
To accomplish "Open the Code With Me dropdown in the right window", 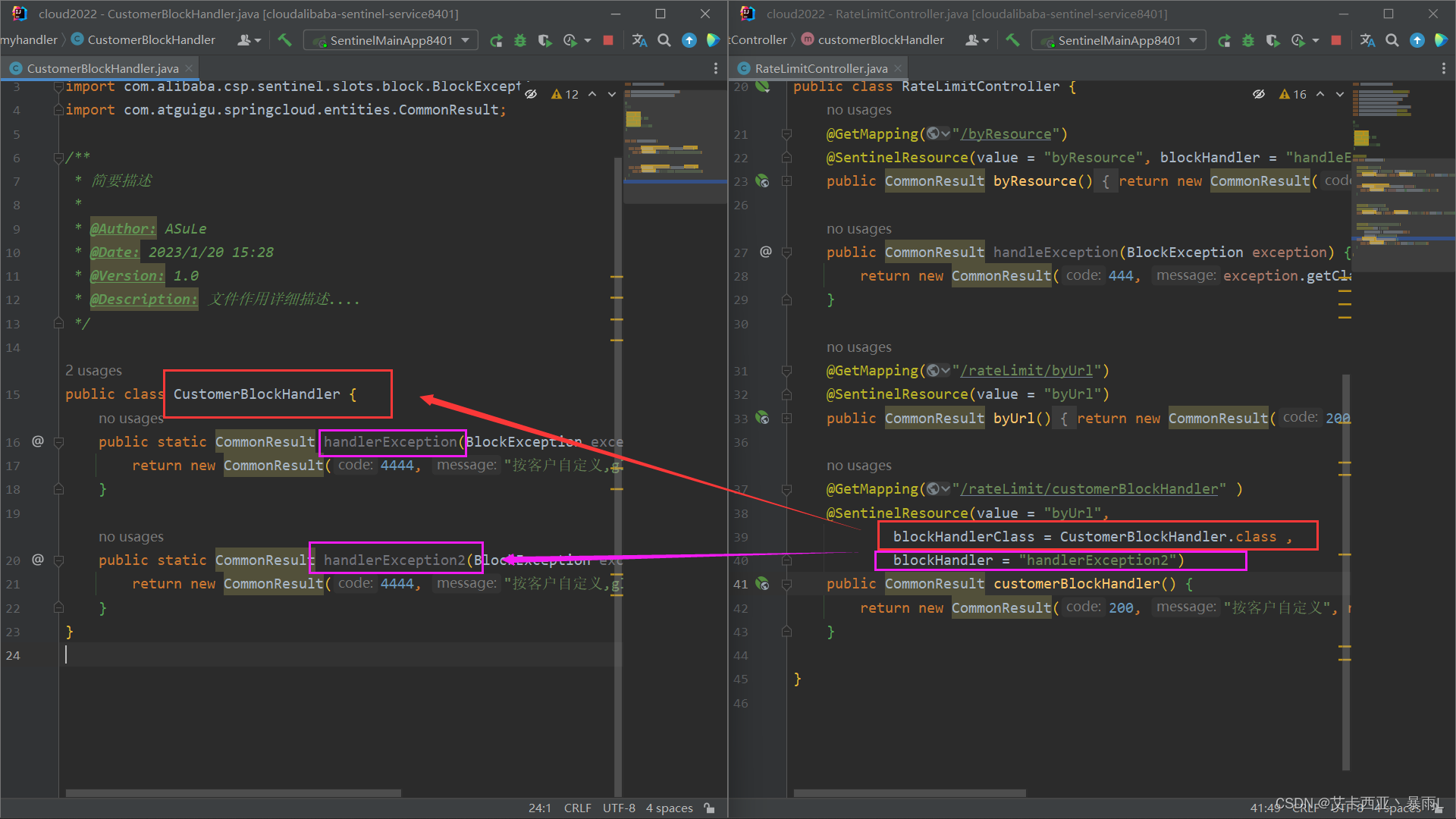I will (977, 40).
